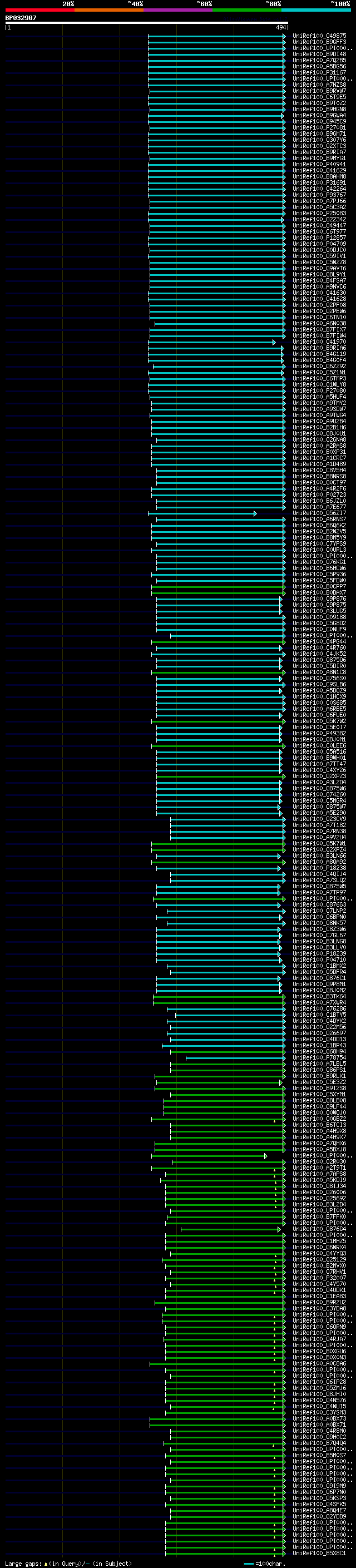Select the UniRef100_C5Z1N1 label
This screenshot has height=1568, width=356.
(x=319, y=372)
